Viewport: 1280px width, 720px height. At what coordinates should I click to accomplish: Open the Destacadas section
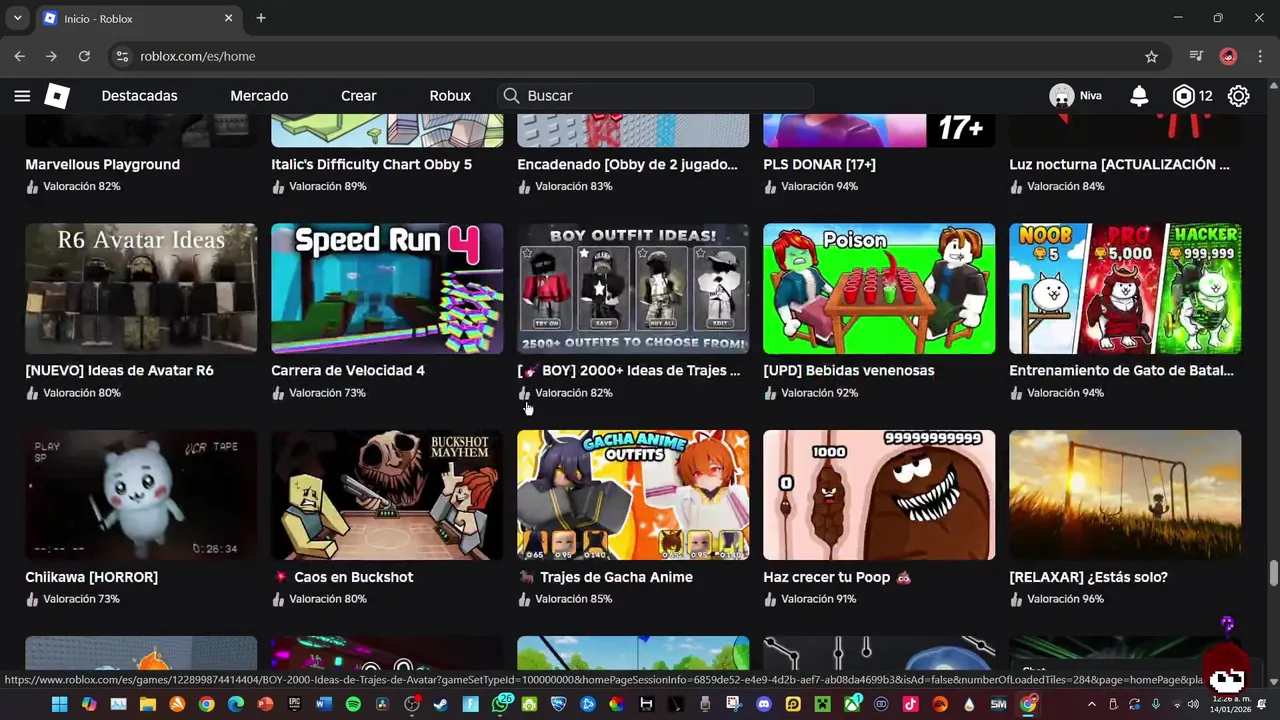(x=139, y=96)
